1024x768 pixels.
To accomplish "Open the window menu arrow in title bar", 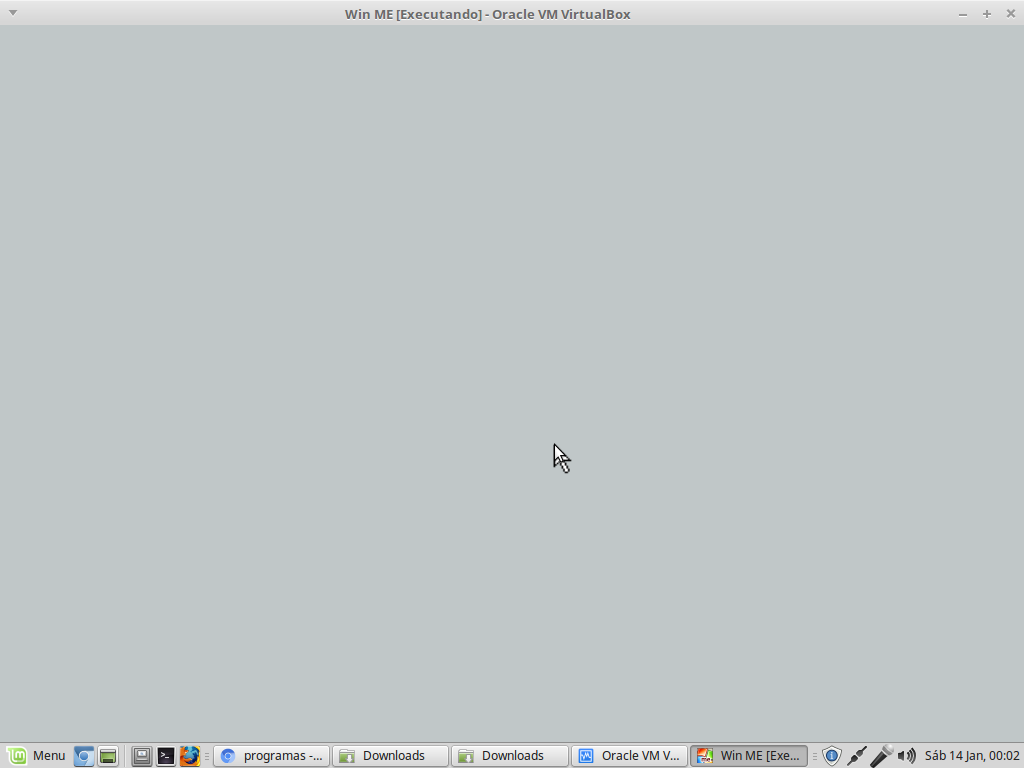I will (x=12, y=13).
